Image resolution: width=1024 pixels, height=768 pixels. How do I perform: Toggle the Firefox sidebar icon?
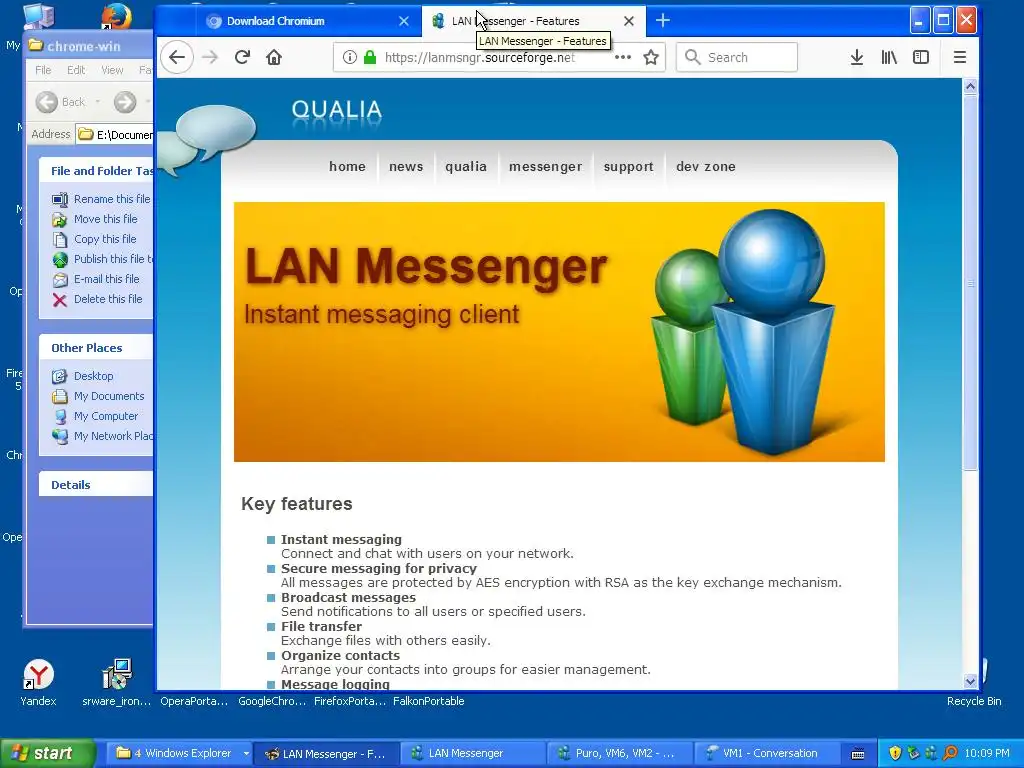(x=921, y=57)
